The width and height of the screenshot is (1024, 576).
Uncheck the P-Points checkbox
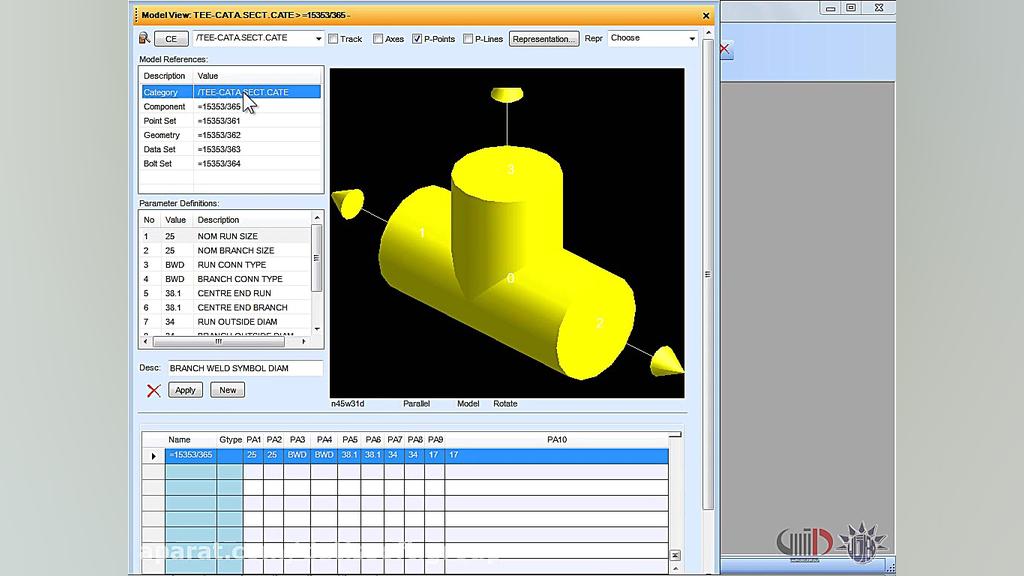pyautogui.click(x=417, y=39)
